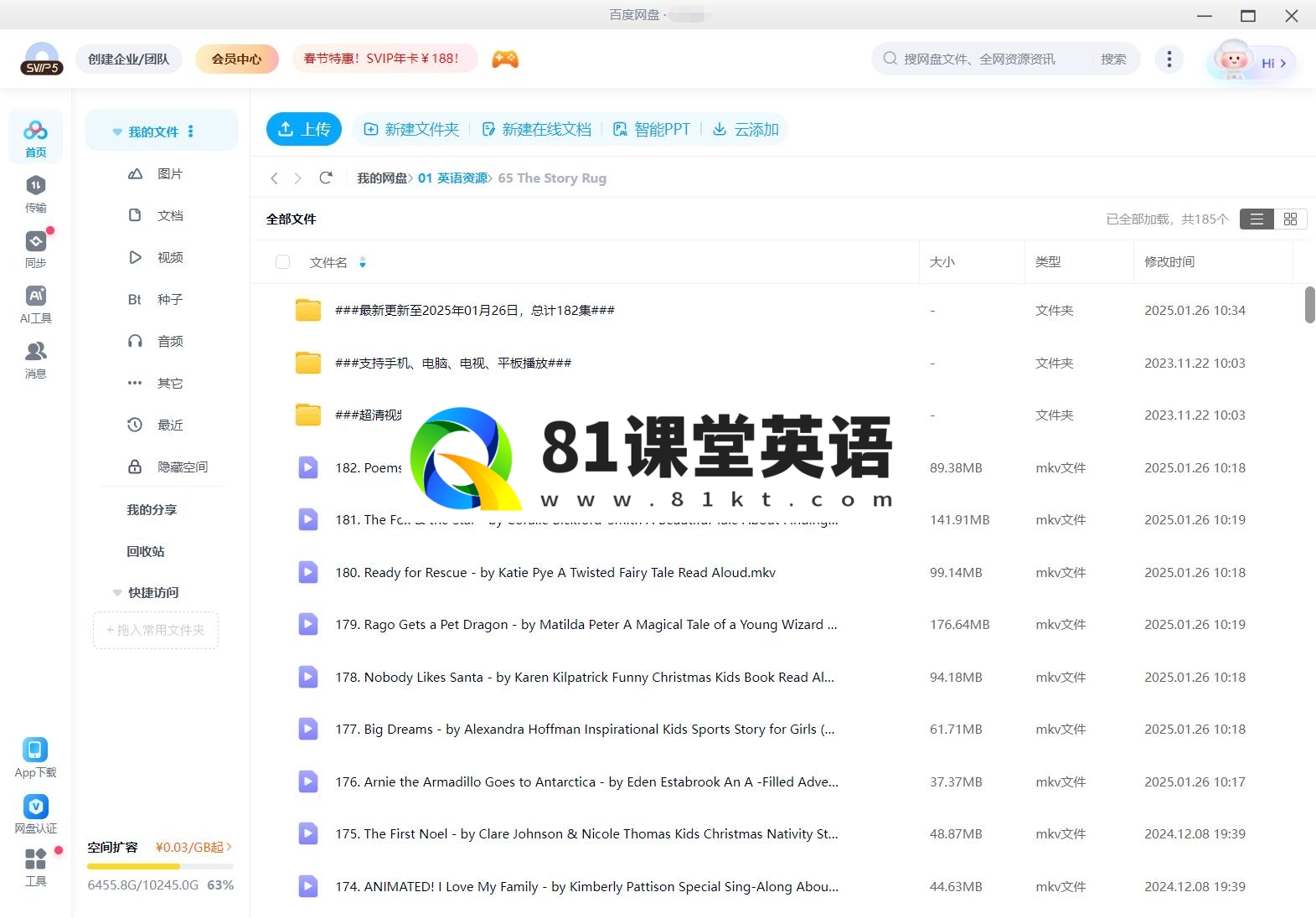Go forward with the right arrow

click(297, 178)
